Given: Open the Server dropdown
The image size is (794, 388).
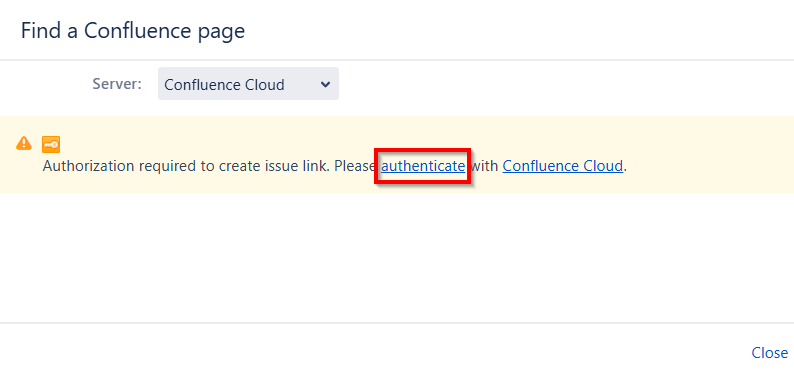Looking at the screenshot, I should click(248, 84).
